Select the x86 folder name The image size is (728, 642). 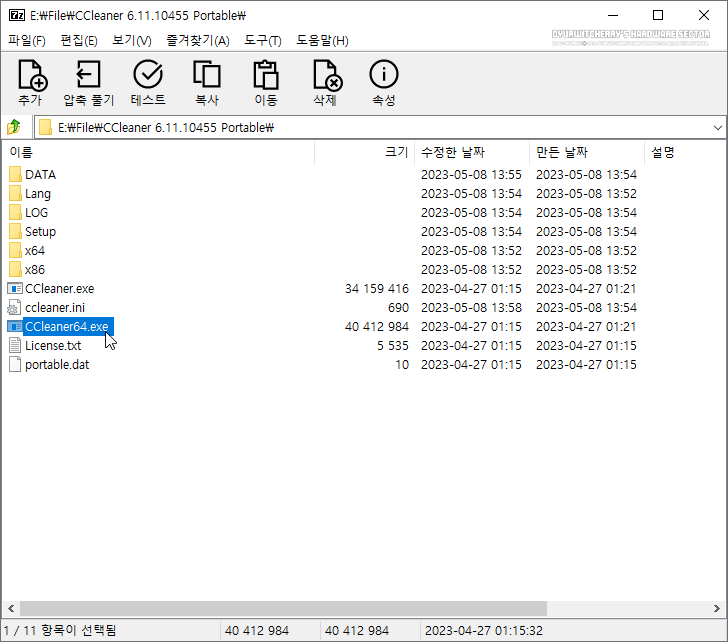(35, 270)
